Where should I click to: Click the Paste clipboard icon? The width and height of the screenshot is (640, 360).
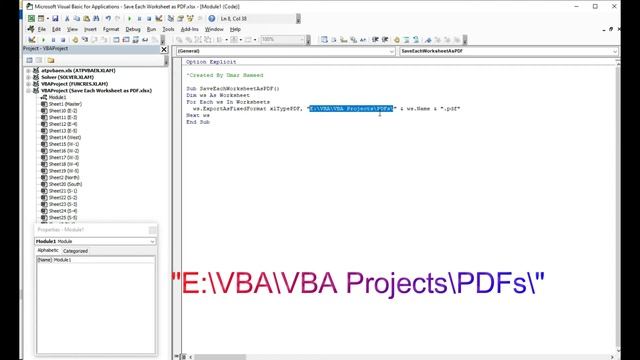[x=87, y=18]
